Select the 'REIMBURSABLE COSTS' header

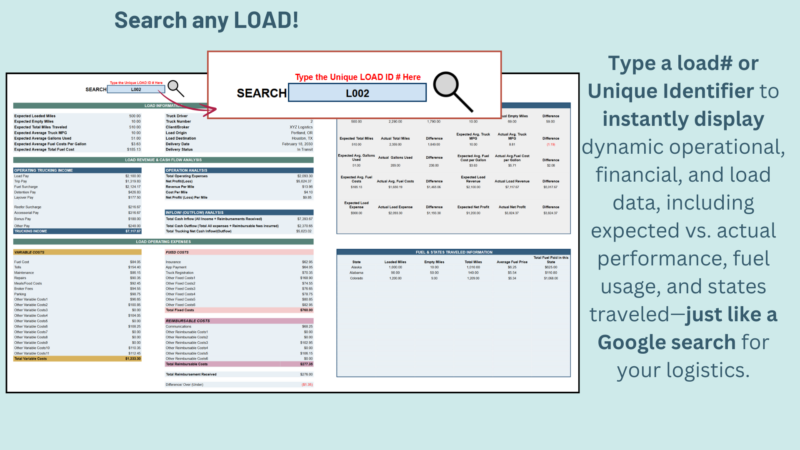click(239, 321)
